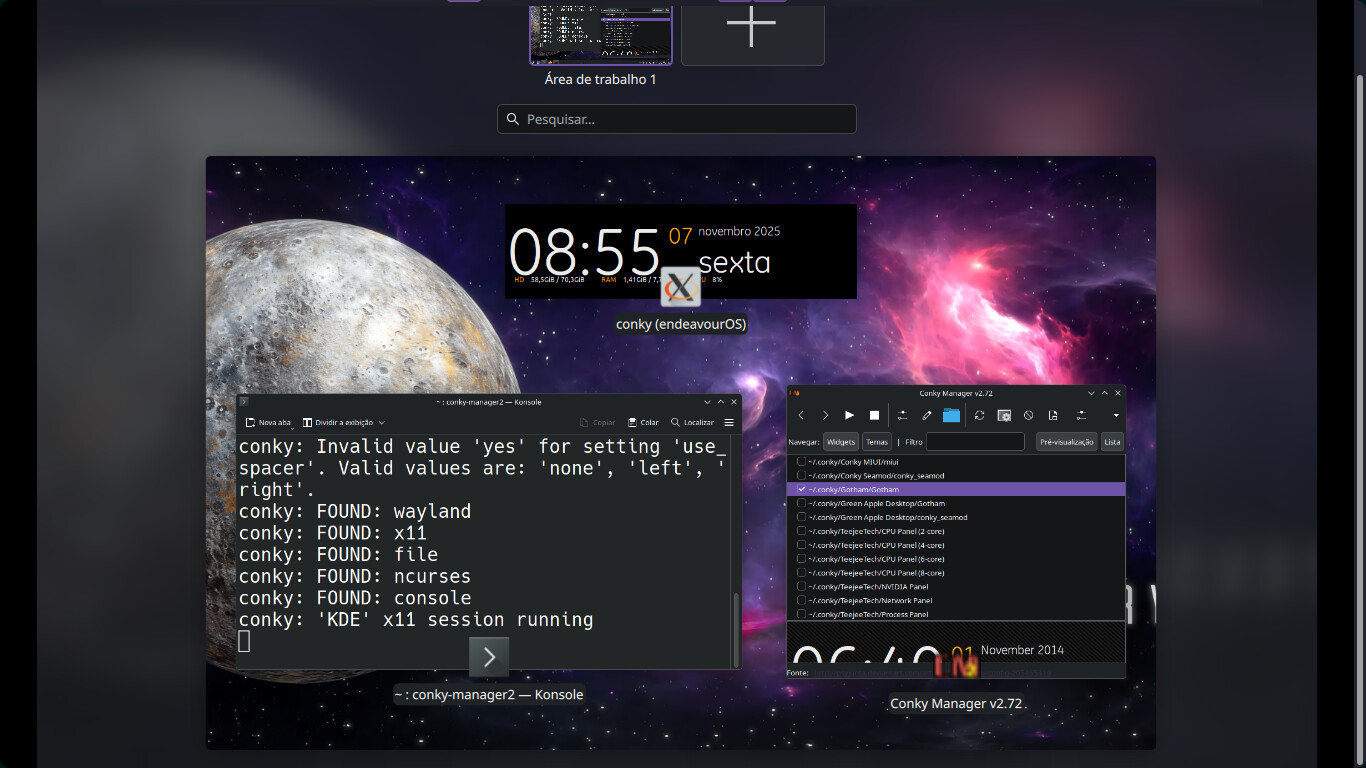Click the Konsole hamburger menu icon
The height and width of the screenshot is (768, 1366).
(729, 423)
